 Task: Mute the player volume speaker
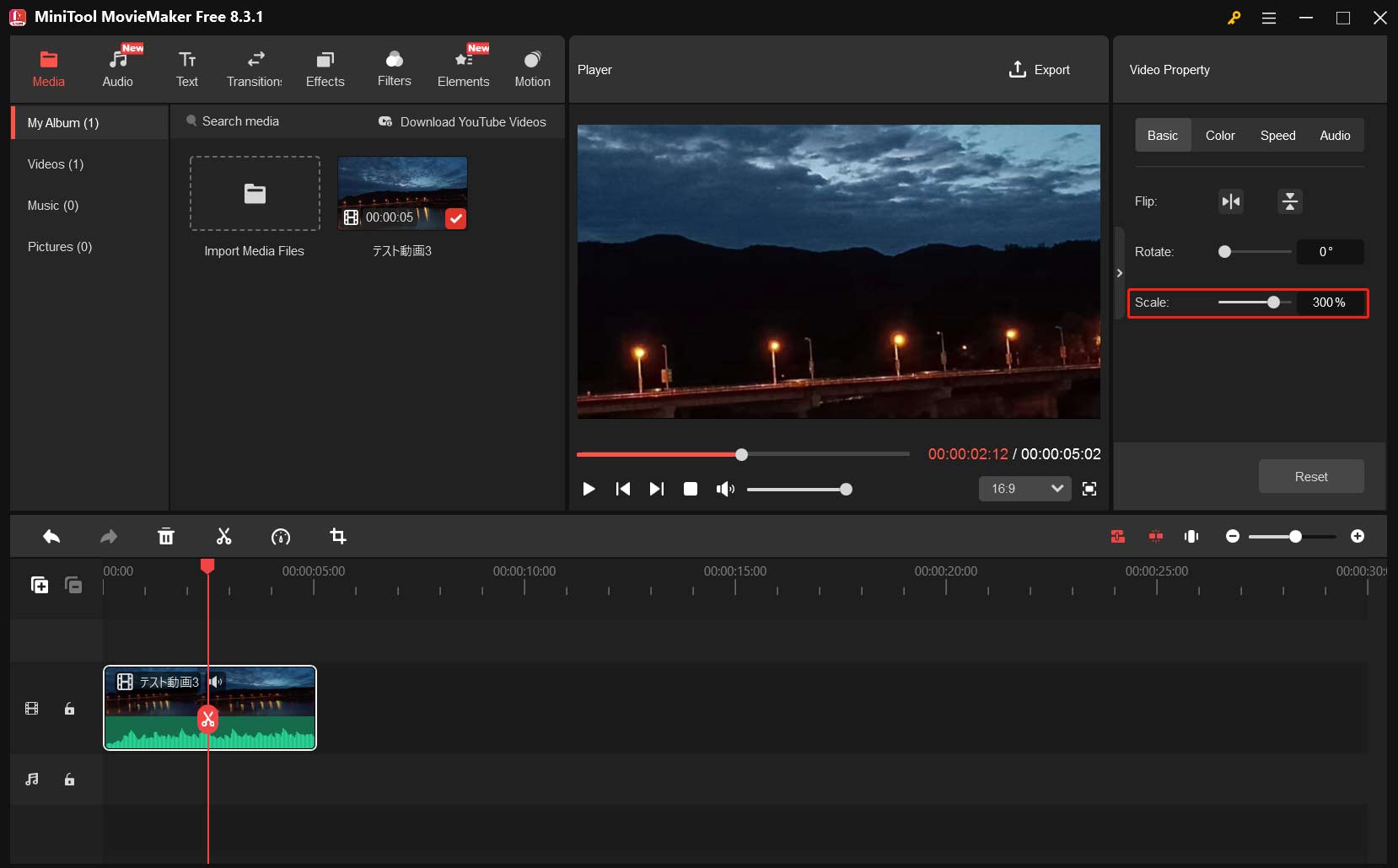click(724, 489)
